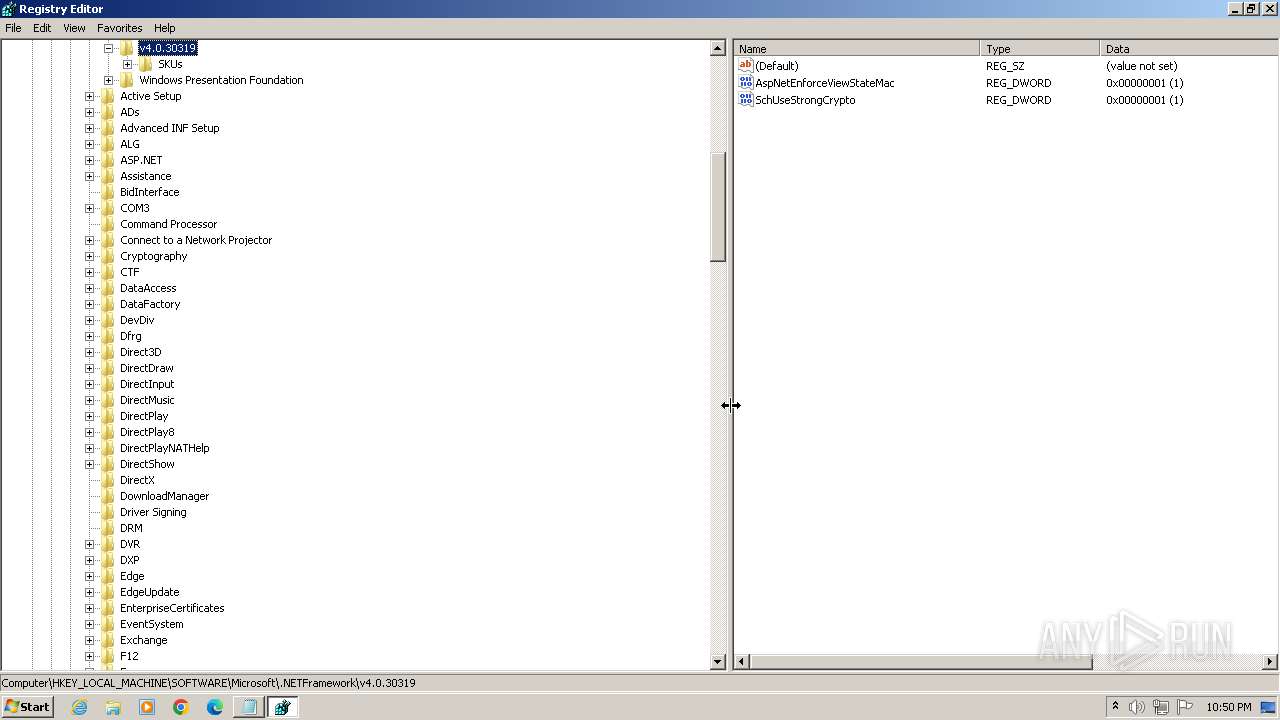Click the Windows Presentation Foundation folder icon
This screenshot has width=1280, height=720.
pyautogui.click(x=127, y=80)
